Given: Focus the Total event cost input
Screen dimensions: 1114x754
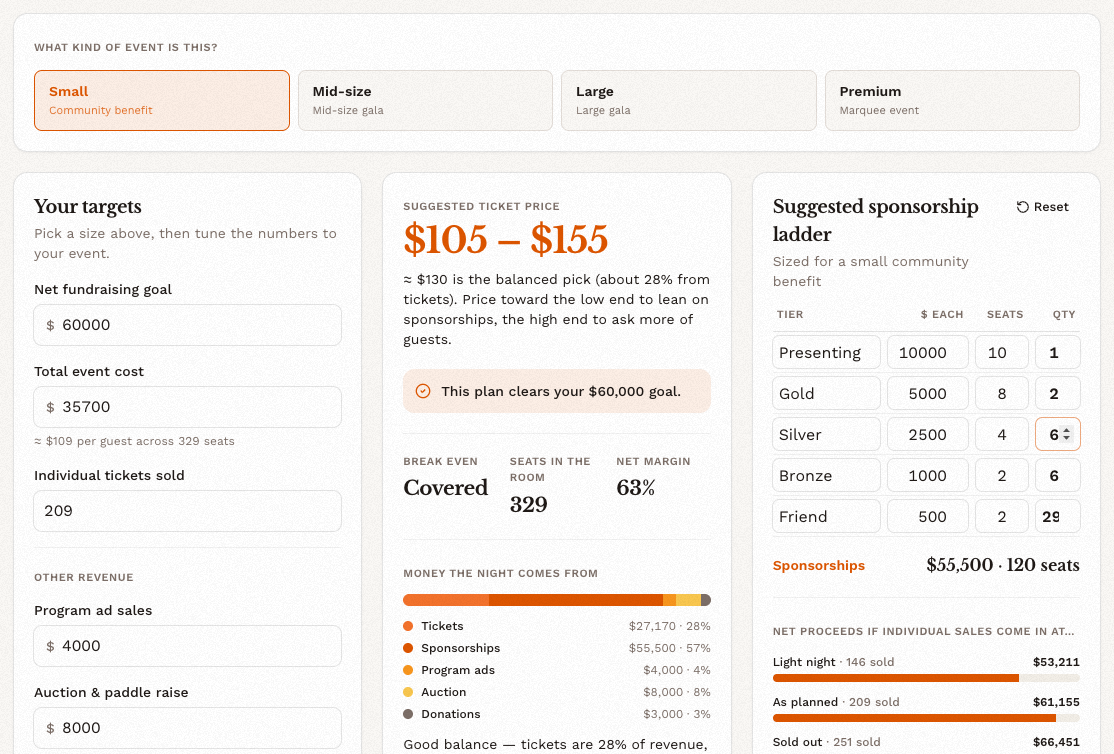Looking at the screenshot, I should pos(188,407).
